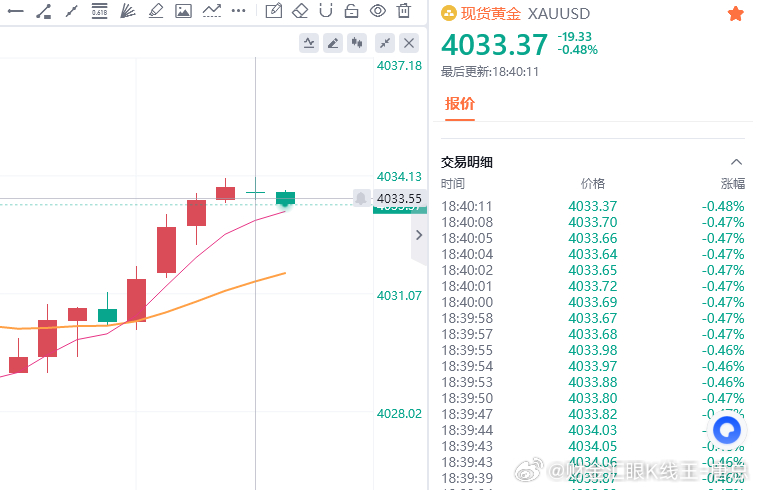Open more drawing tools menu
The image size is (757, 490).
click(x=238, y=11)
